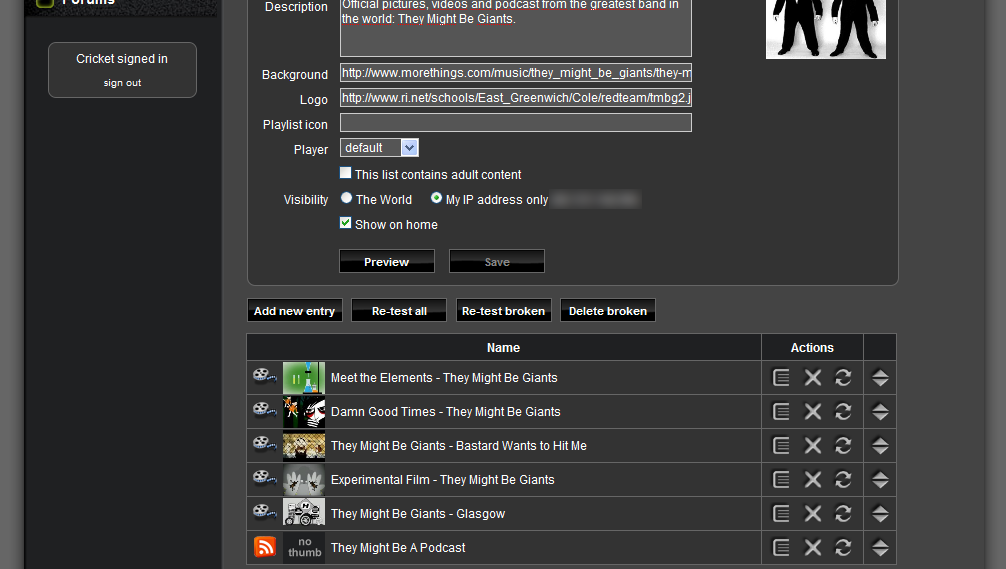
Task: Refresh the Glasgow entry using re-test icon
Action: point(843,514)
